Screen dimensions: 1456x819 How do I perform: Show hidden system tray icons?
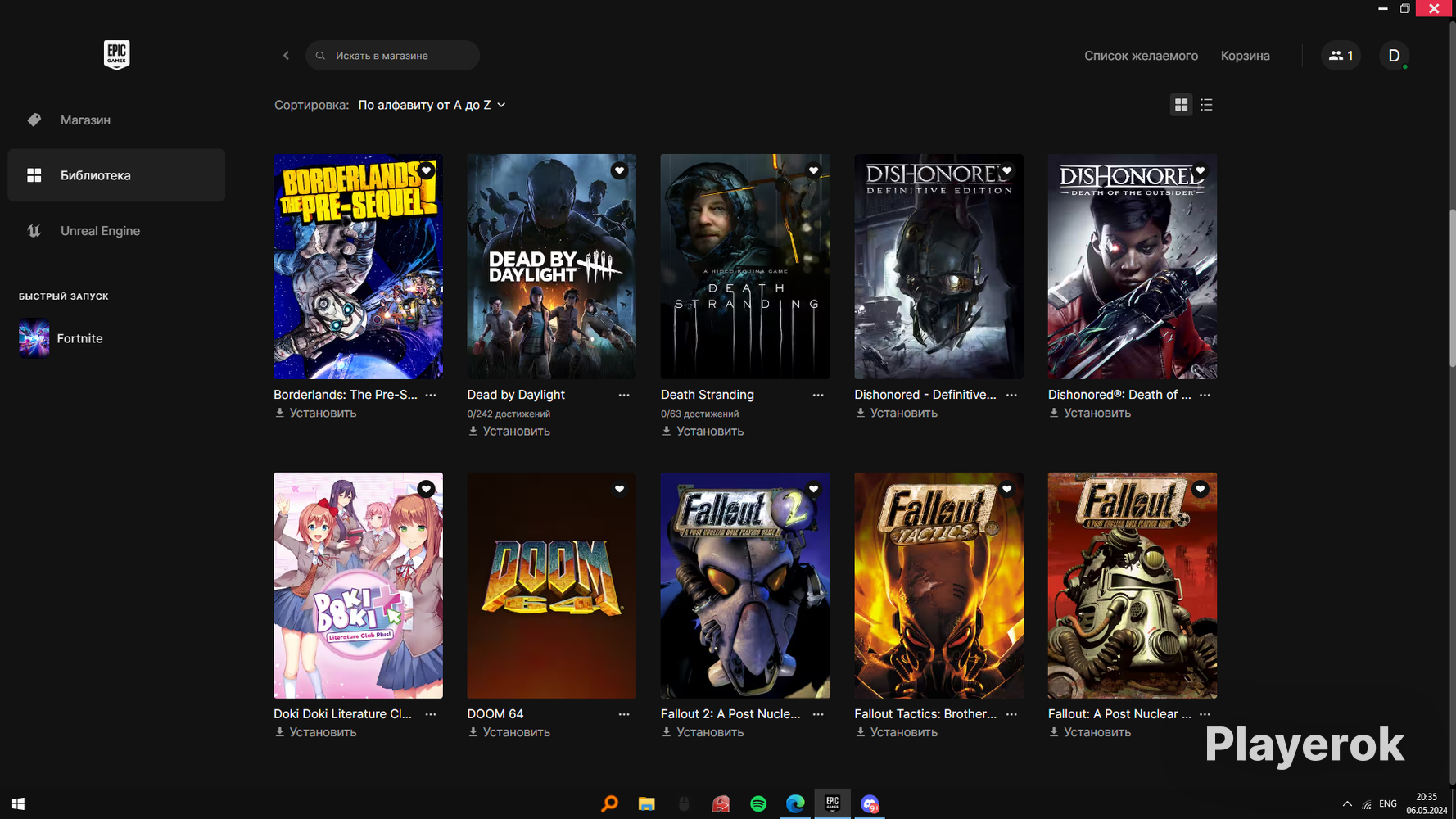[1347, 804]
